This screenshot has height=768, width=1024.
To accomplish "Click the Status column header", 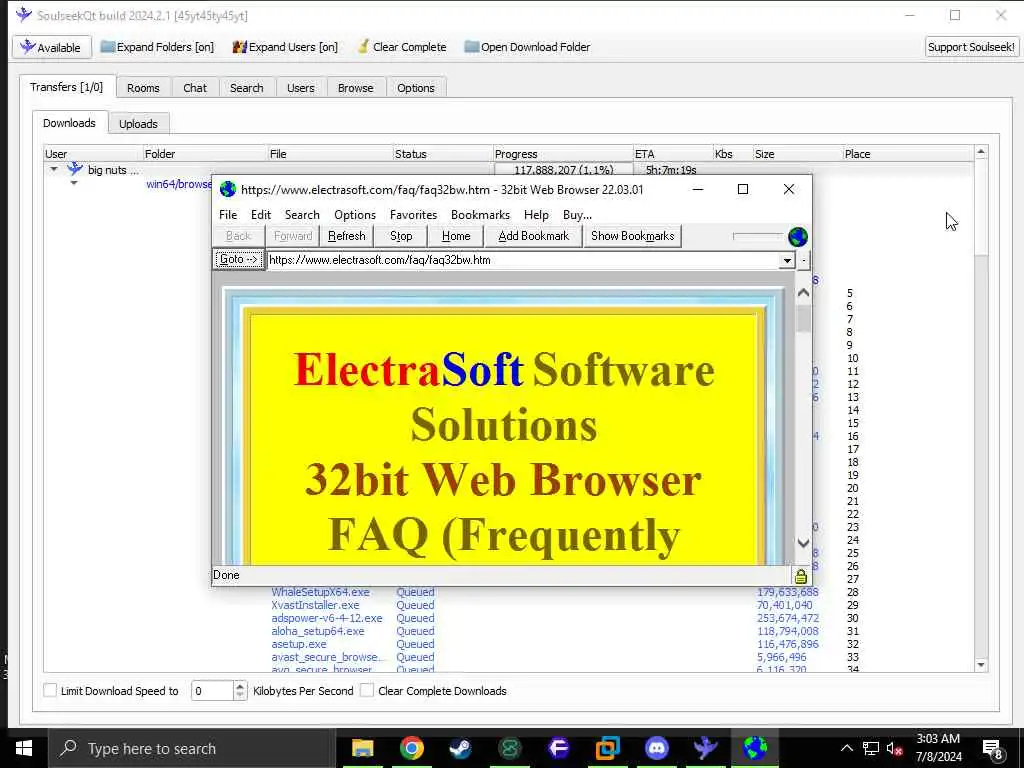I will [x=443, y=154].
